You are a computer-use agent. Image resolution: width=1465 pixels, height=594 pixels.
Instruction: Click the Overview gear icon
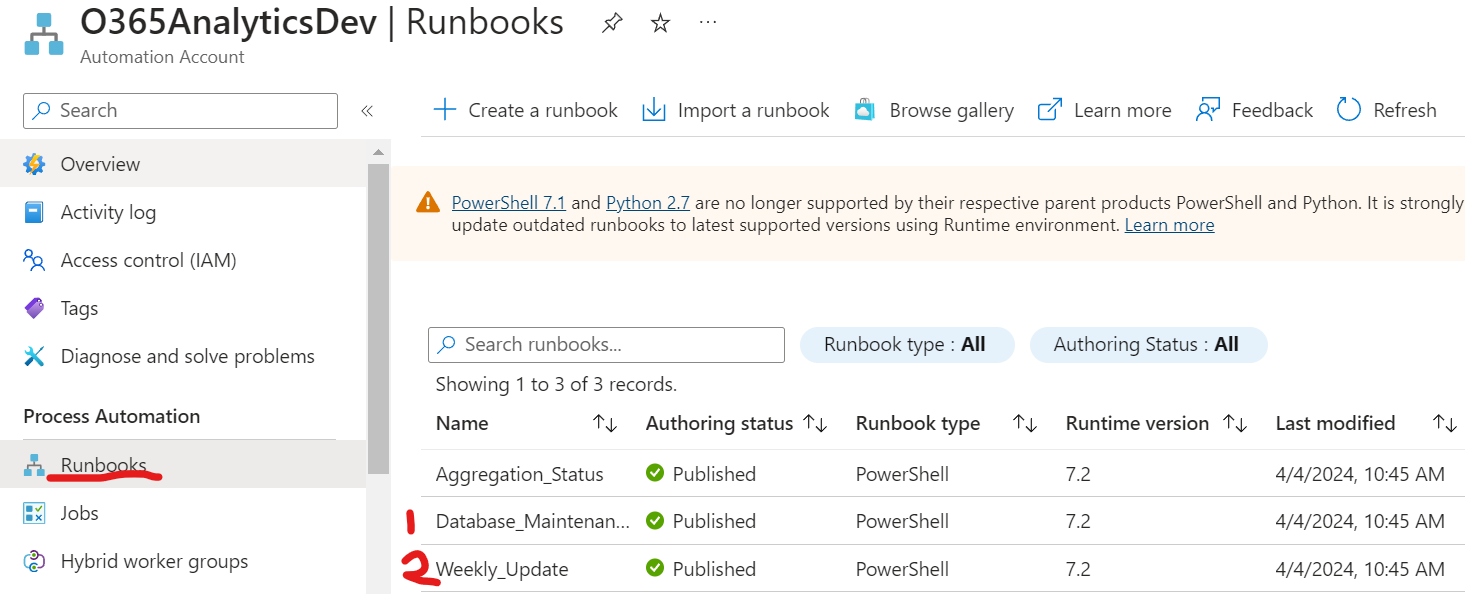tap(34, 164)
